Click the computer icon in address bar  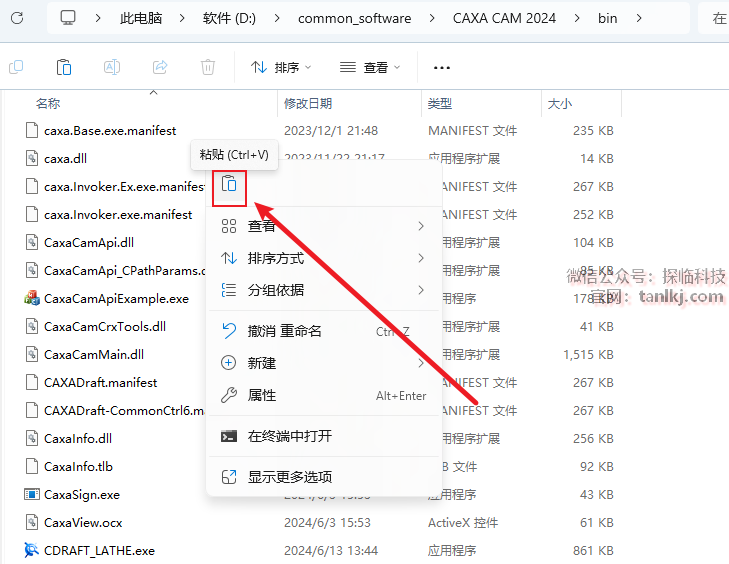pos(68,18)
